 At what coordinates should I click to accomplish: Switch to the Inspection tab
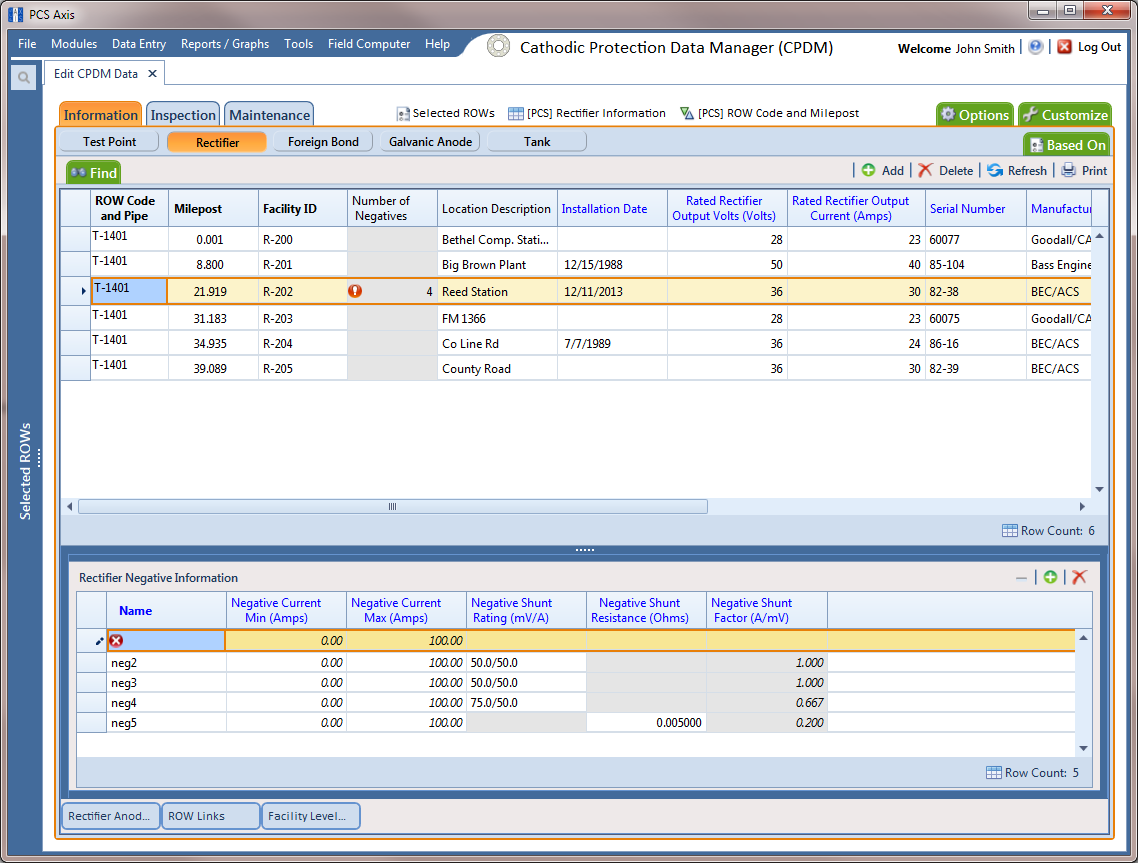183,115
